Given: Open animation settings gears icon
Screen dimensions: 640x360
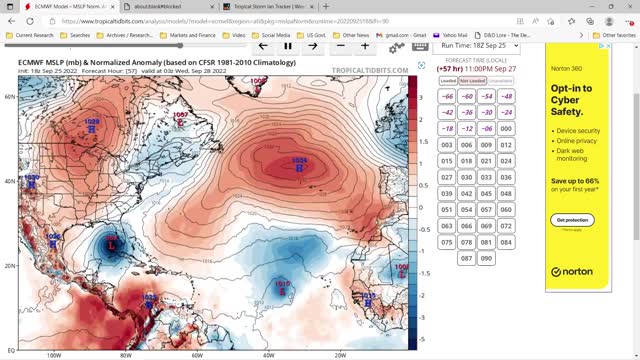Looking at the screenshot, I should 396,48.
